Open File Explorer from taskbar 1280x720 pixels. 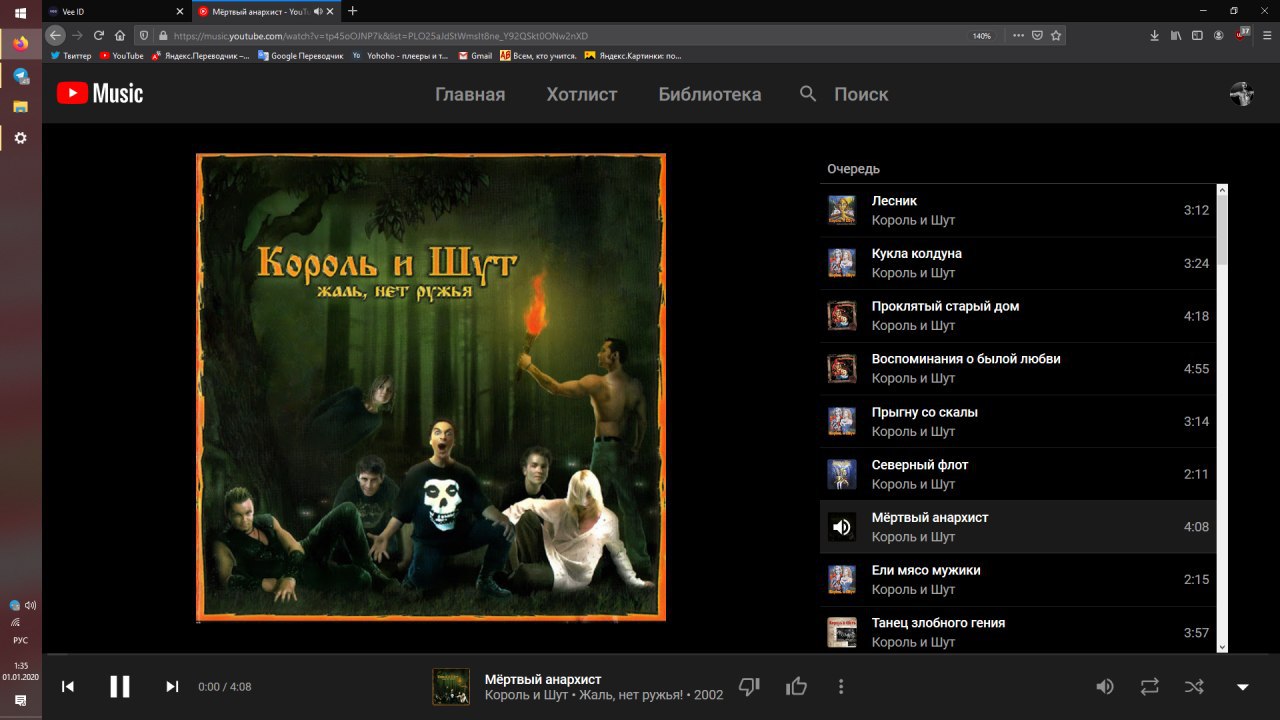[x=20, y=106]
